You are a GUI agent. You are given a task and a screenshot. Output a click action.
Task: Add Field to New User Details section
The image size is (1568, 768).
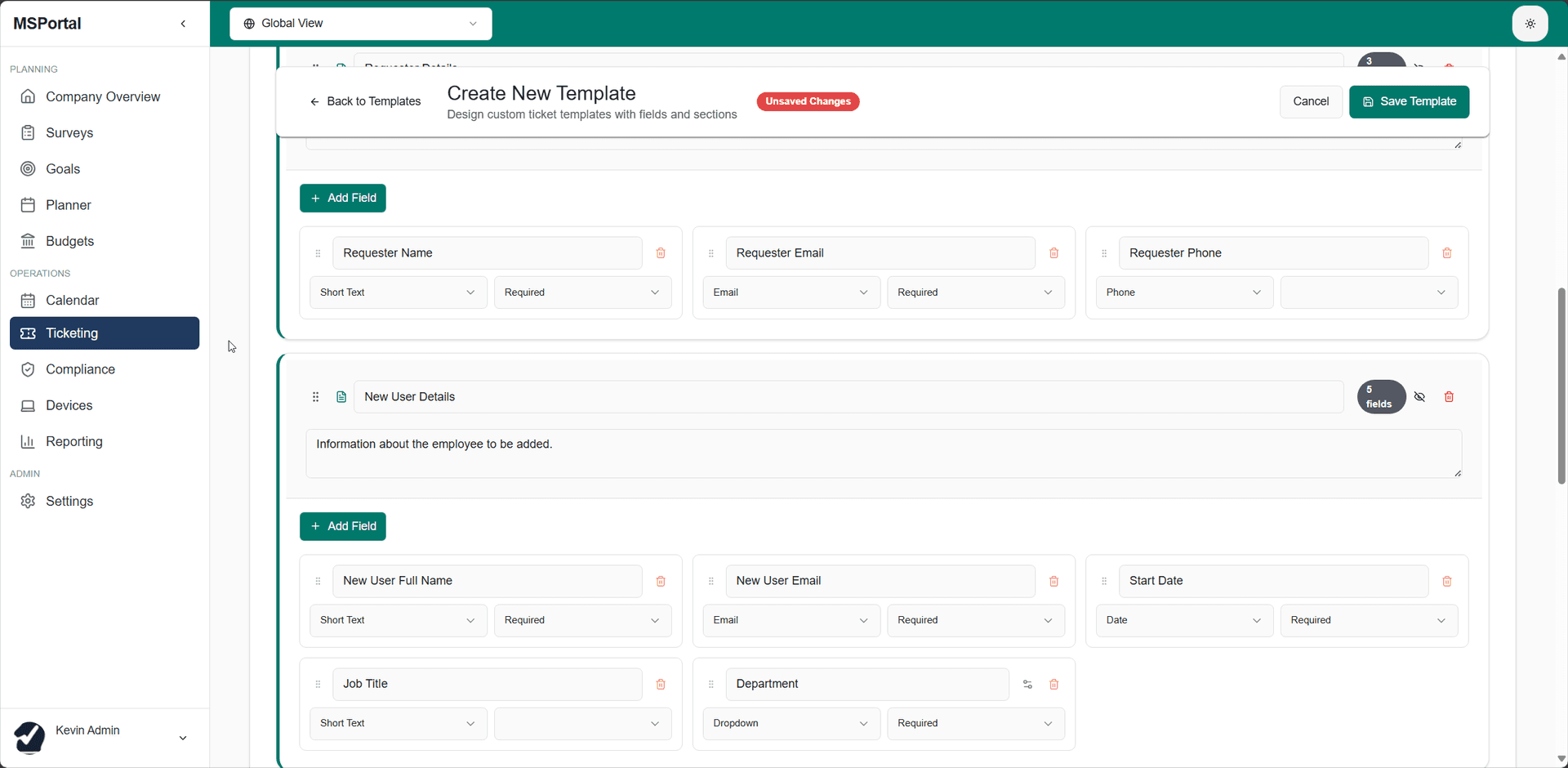point(343,526)
